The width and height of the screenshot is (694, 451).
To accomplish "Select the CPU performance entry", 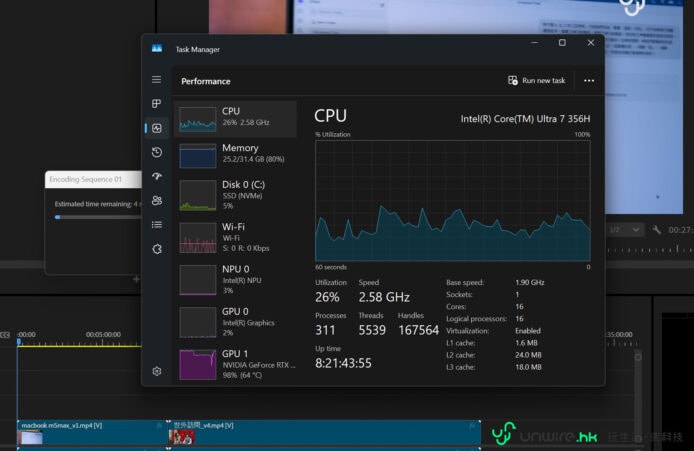I will [x=235, y=119].
